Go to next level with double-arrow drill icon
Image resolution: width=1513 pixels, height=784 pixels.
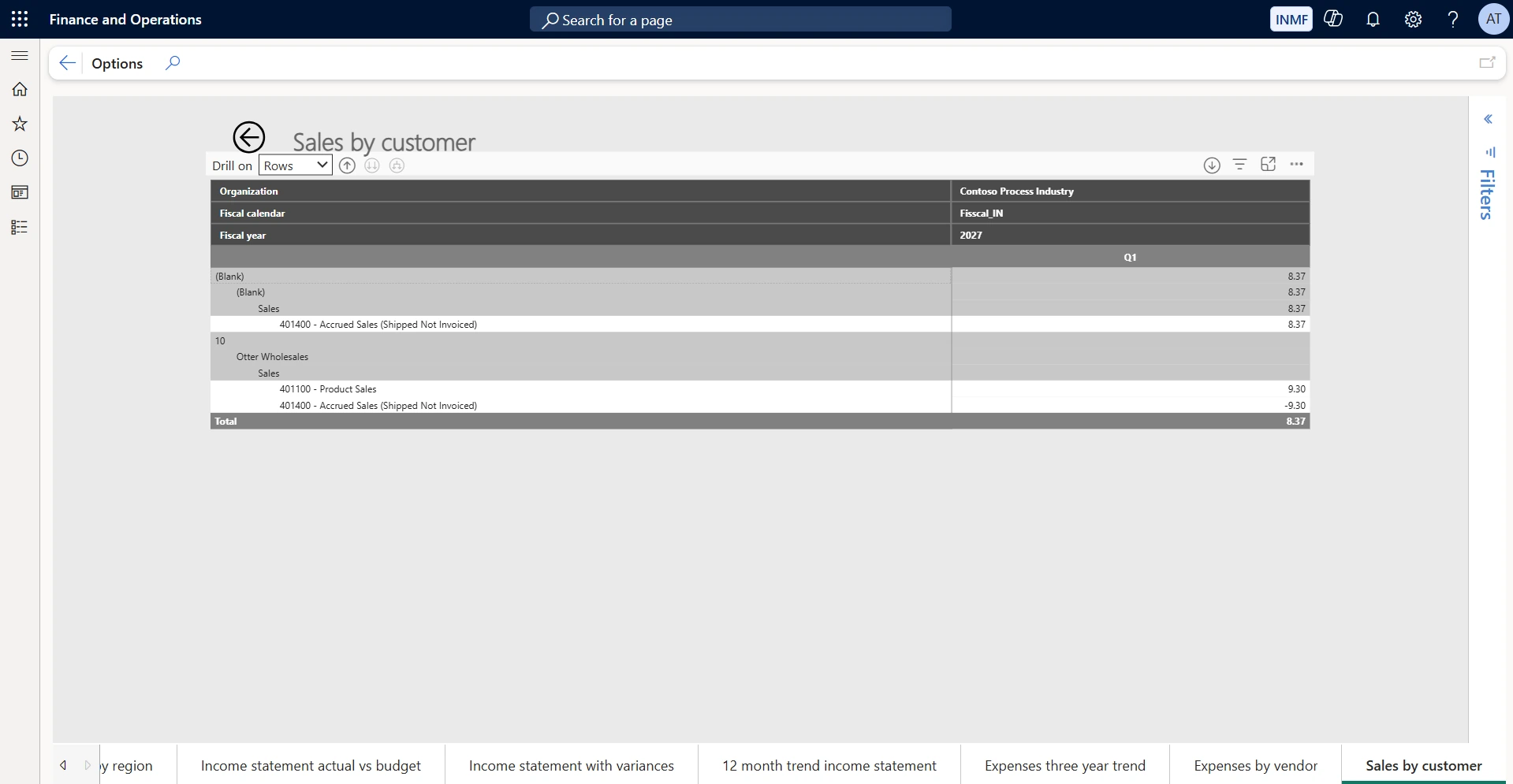[x=372, y=165]
